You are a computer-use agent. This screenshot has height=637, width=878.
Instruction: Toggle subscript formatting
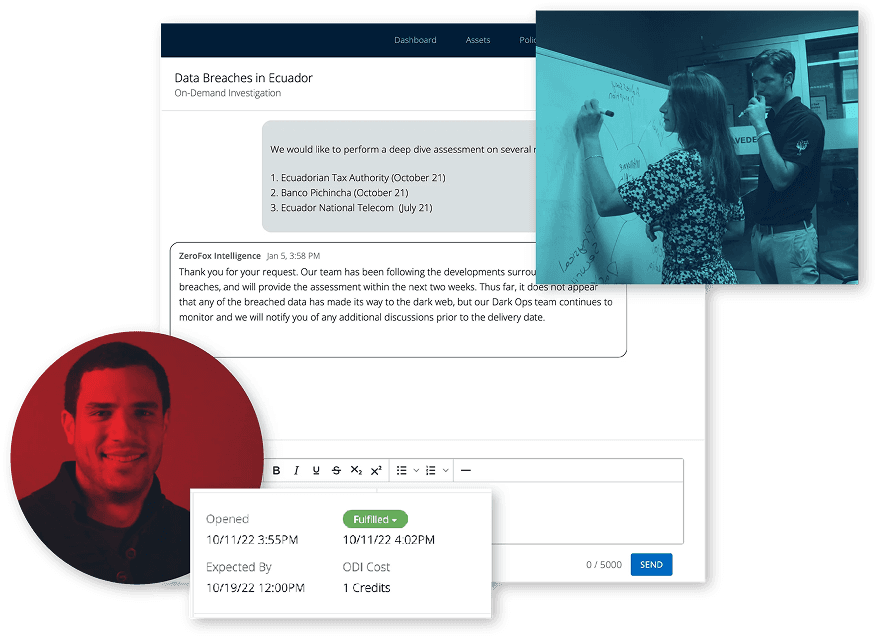356,470
